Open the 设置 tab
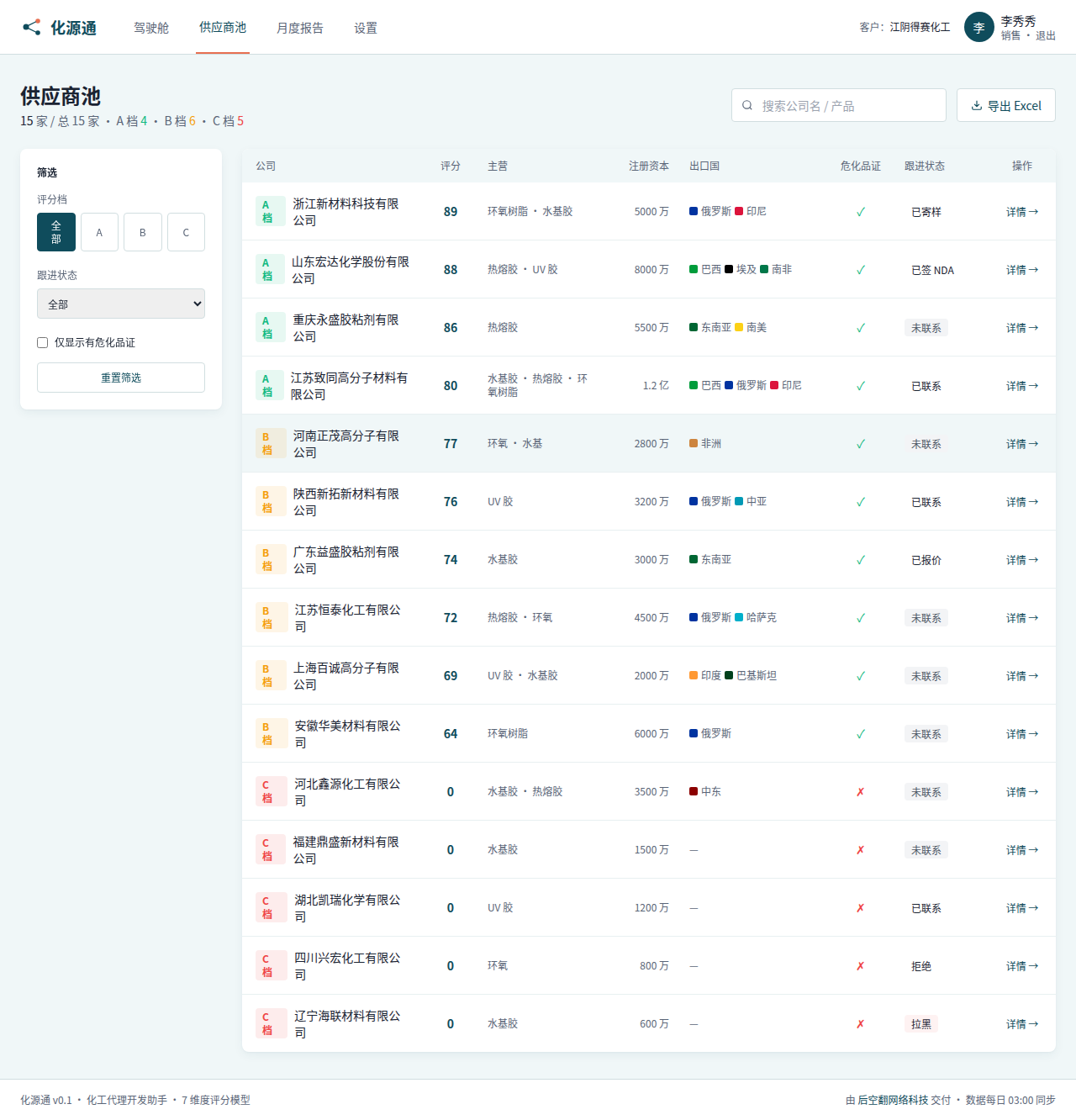This screenshot has width=1076, height=1120. coord(366,28)
